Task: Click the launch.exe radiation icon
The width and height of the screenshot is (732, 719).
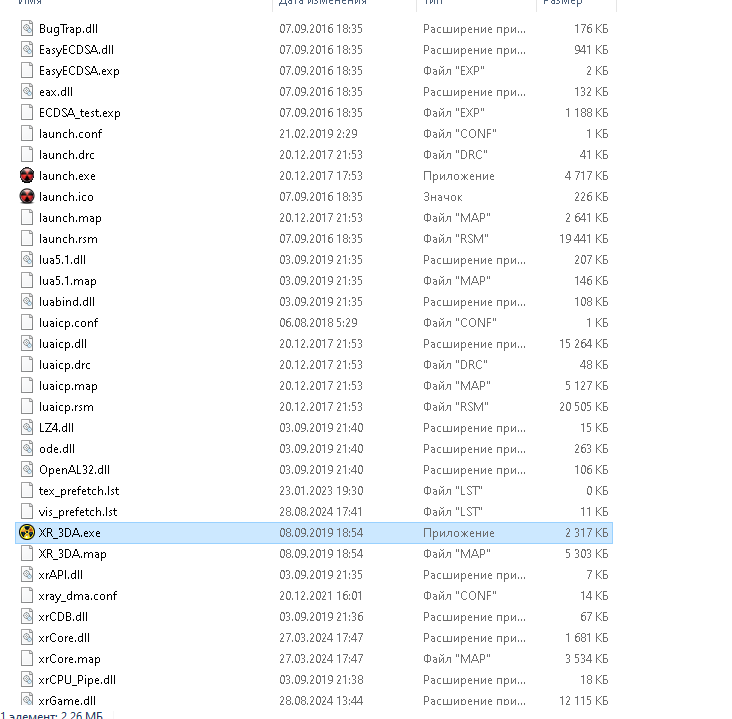Action: tap(27, 176)
